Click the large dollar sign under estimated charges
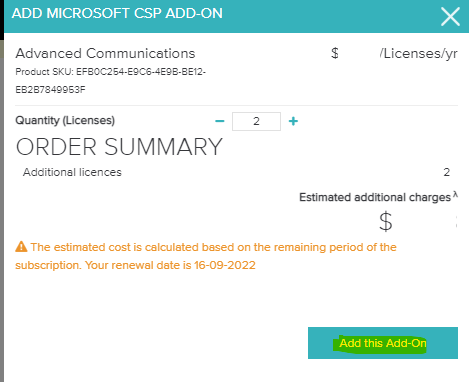 [x=386, y=221]
